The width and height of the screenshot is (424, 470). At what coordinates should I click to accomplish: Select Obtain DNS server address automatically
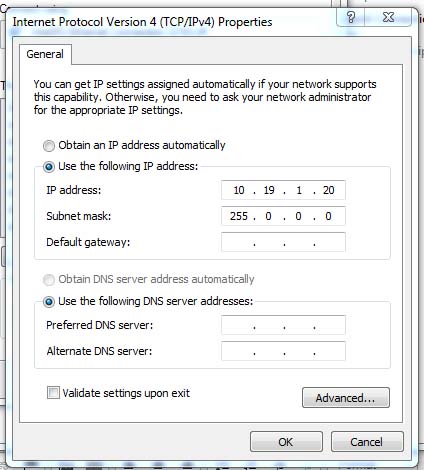tap(49, 280)
